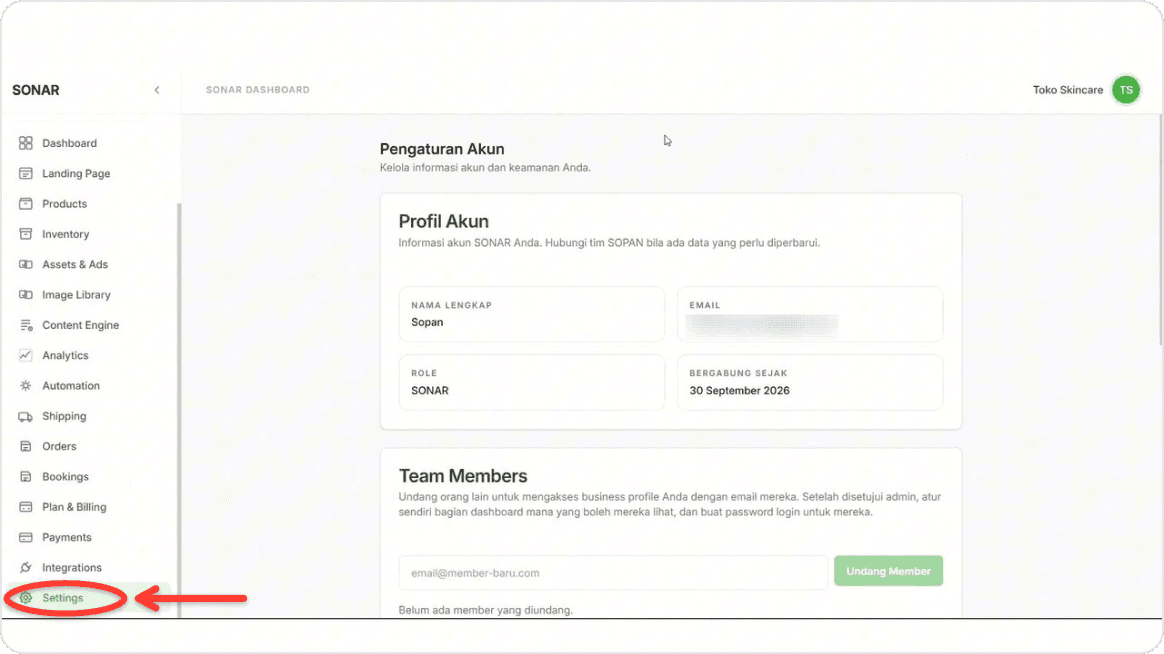
Task: Click the Inventory archive icon
Action: 26,234
